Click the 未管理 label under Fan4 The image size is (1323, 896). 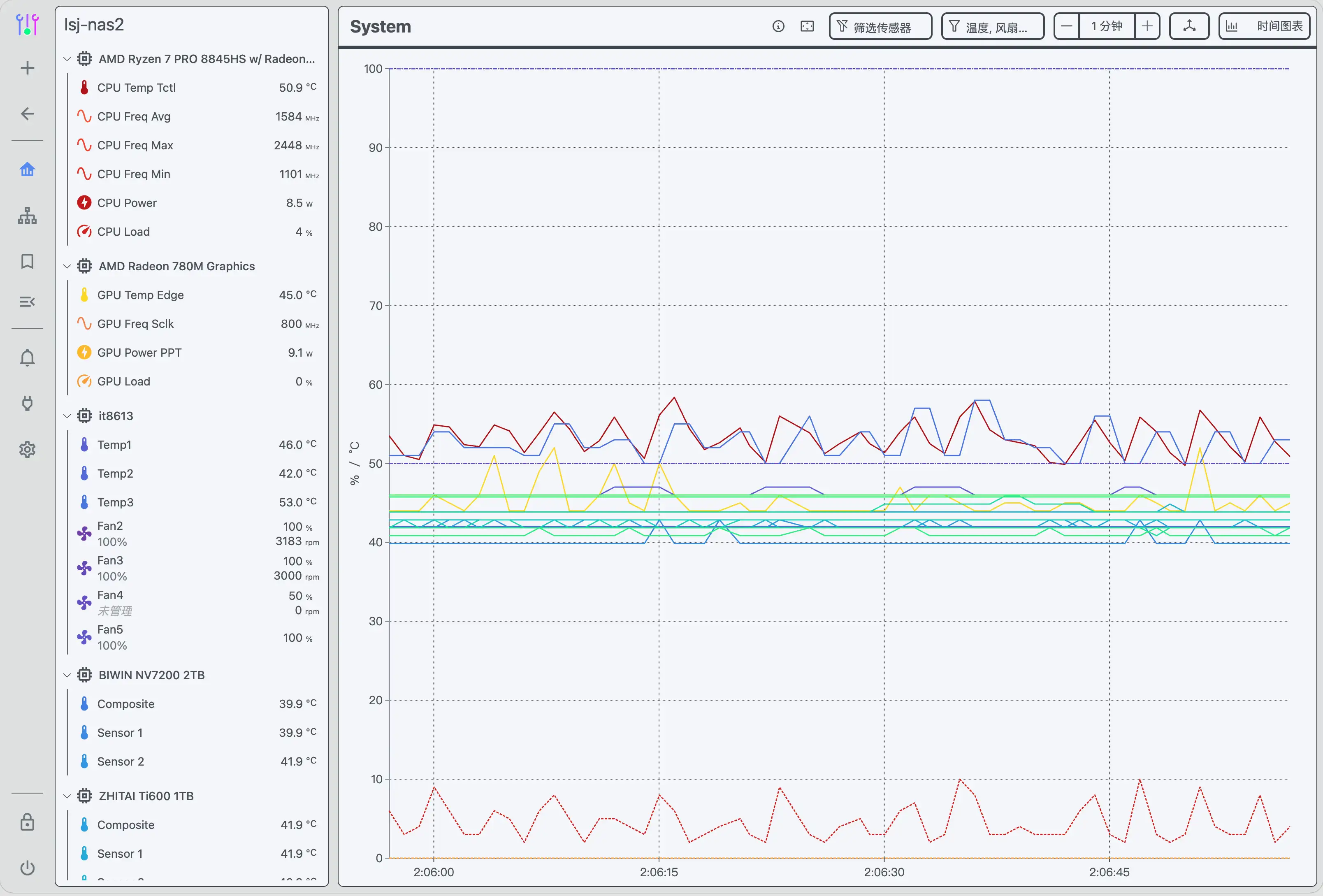(114, 611)
